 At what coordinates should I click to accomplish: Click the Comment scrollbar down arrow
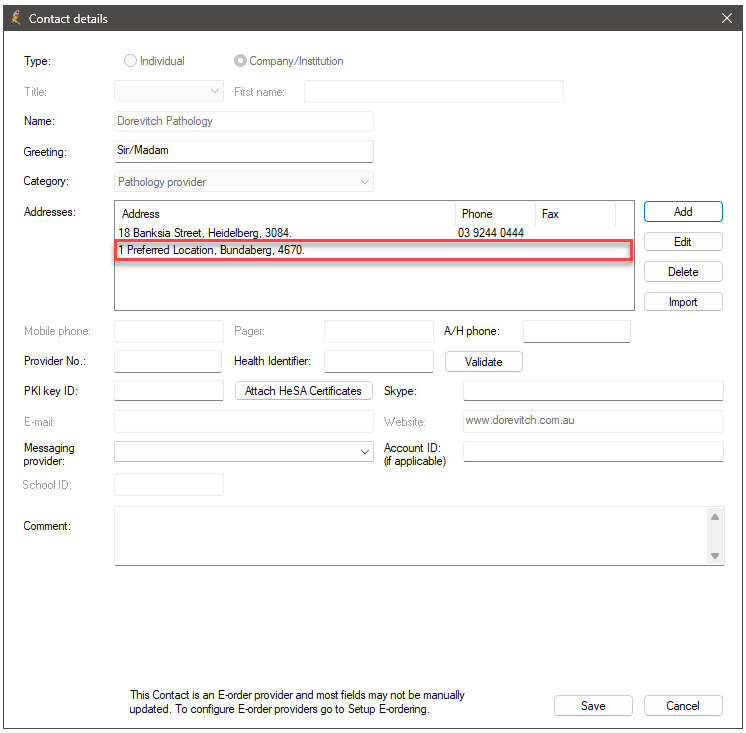(715, 556)
